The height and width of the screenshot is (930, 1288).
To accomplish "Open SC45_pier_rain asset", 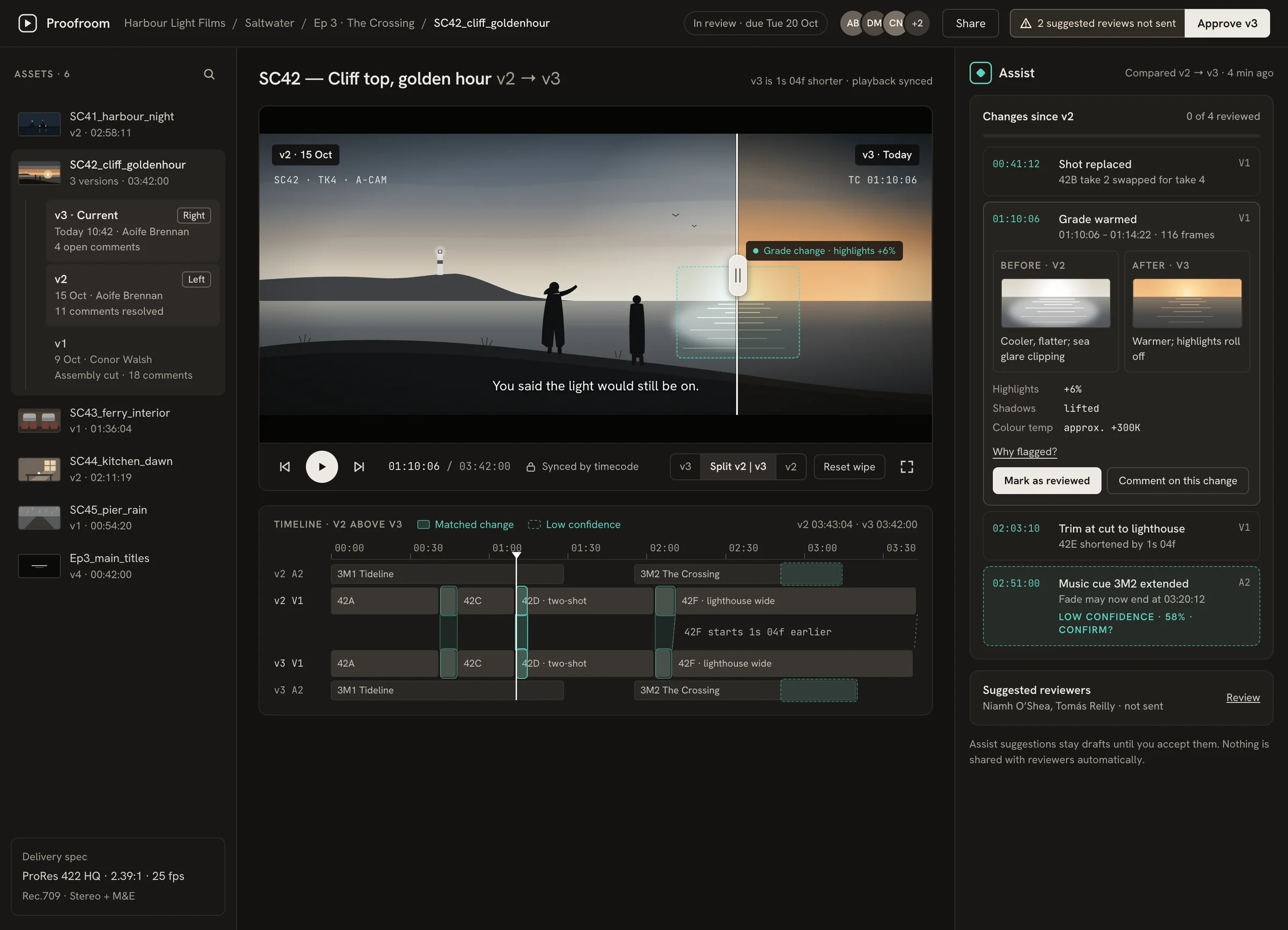I will point(118,518).
